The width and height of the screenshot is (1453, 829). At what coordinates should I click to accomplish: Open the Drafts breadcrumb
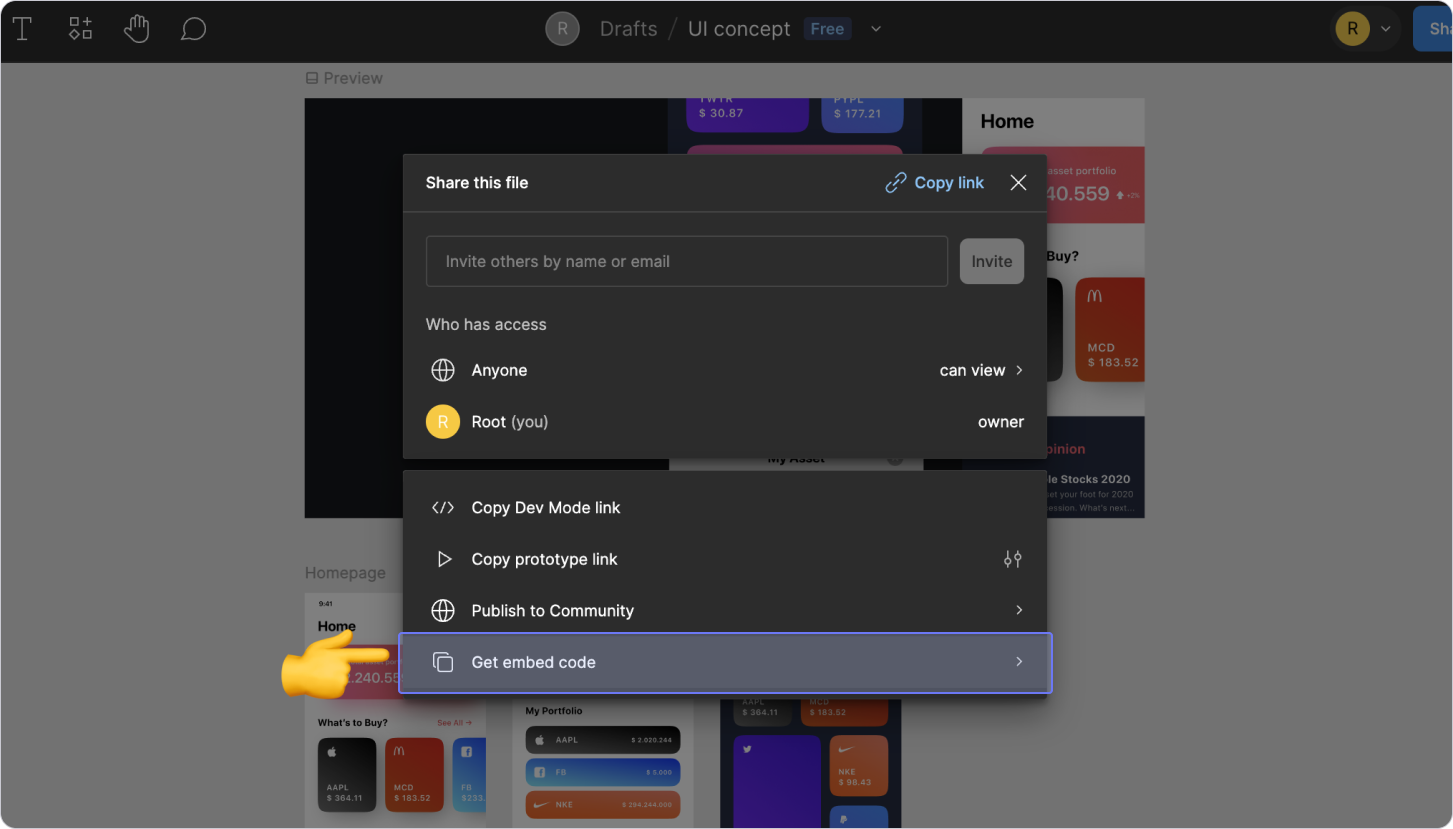click(628, 29)
